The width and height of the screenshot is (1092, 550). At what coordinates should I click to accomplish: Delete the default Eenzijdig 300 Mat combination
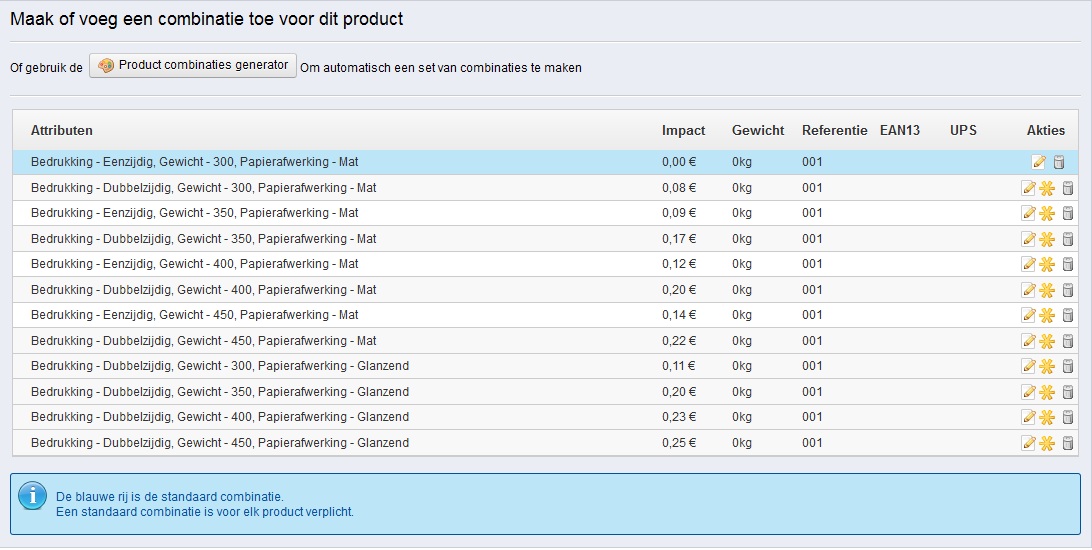click(1059, 162)
